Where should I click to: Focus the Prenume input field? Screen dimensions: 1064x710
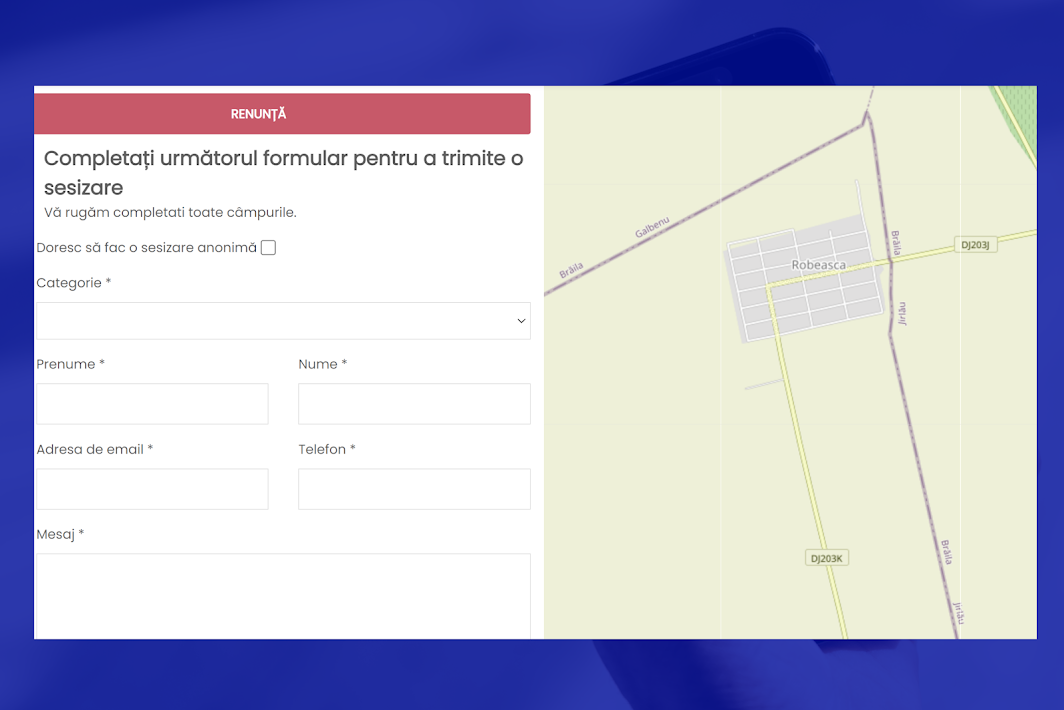(x=152, y=404)
